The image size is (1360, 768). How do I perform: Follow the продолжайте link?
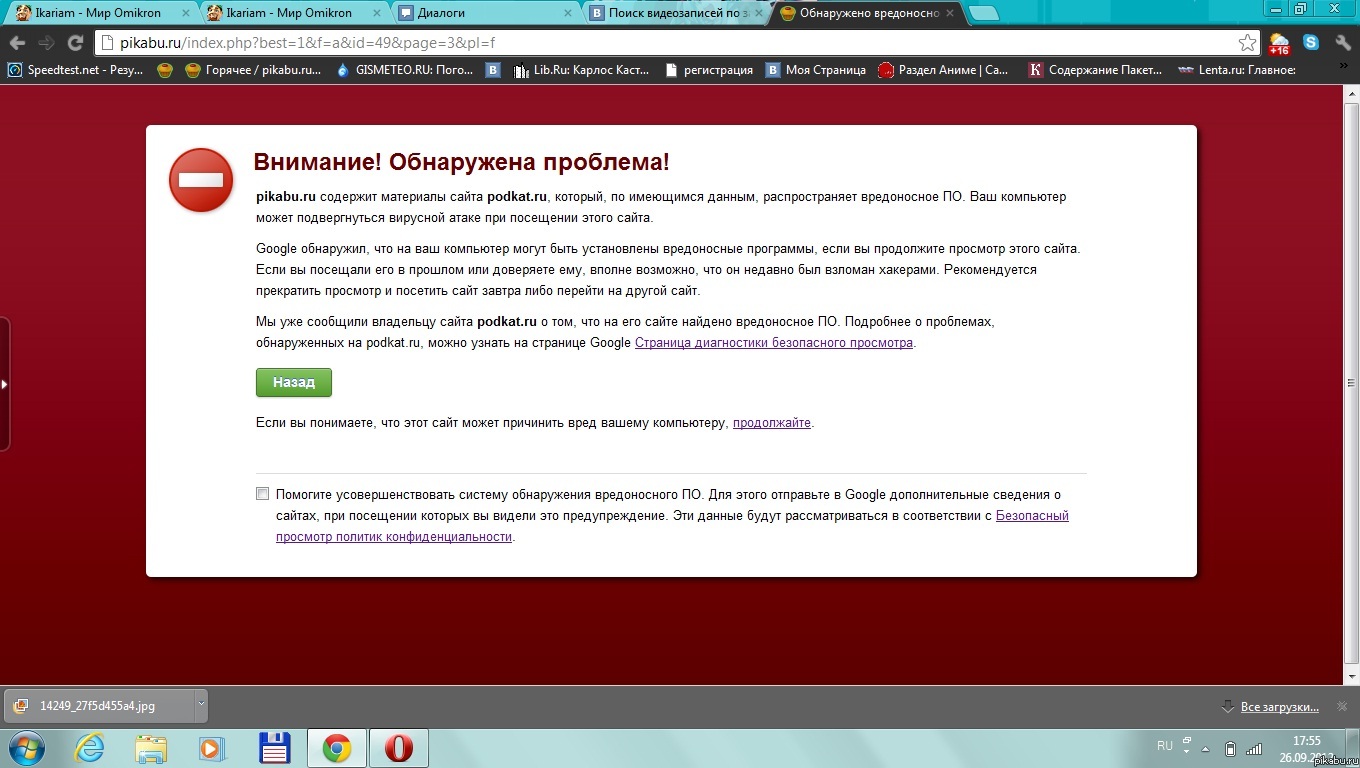(x=772, y=423)
